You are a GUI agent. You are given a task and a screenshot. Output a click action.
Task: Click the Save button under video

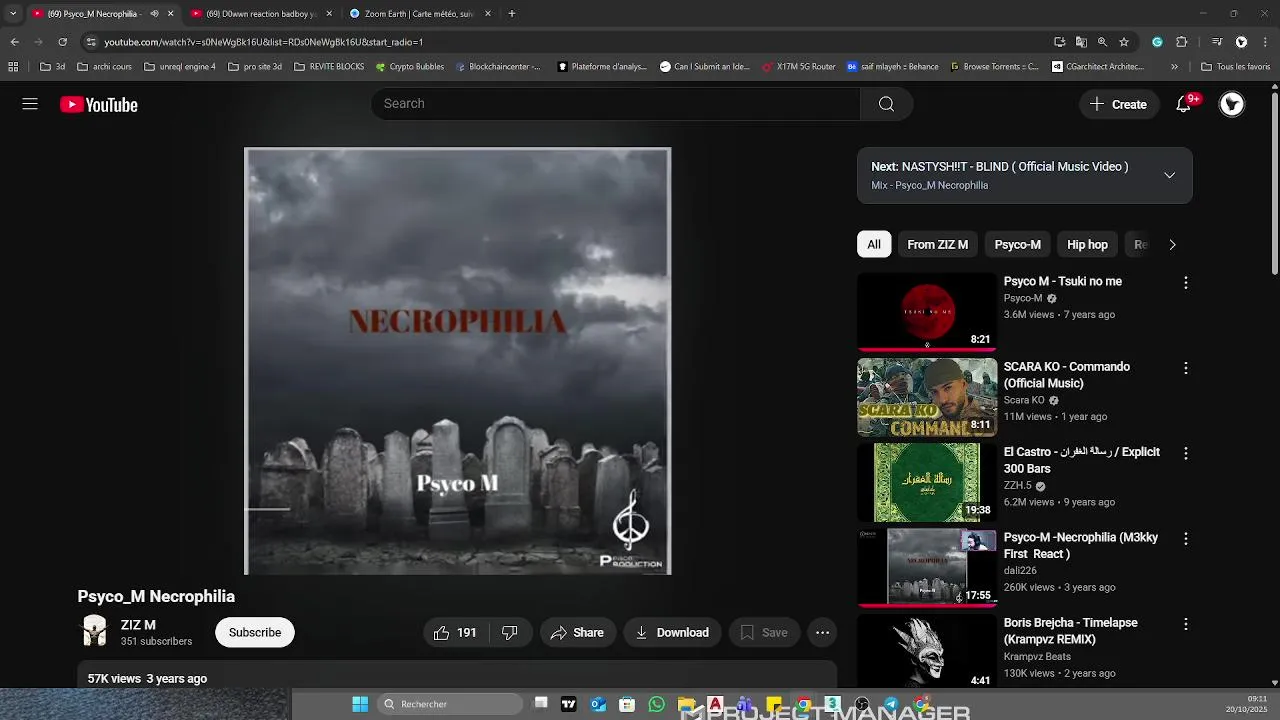(x=764, y=632)
